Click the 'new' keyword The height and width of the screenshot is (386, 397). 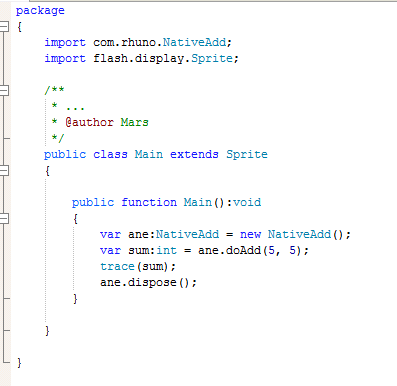pos(250,234)
